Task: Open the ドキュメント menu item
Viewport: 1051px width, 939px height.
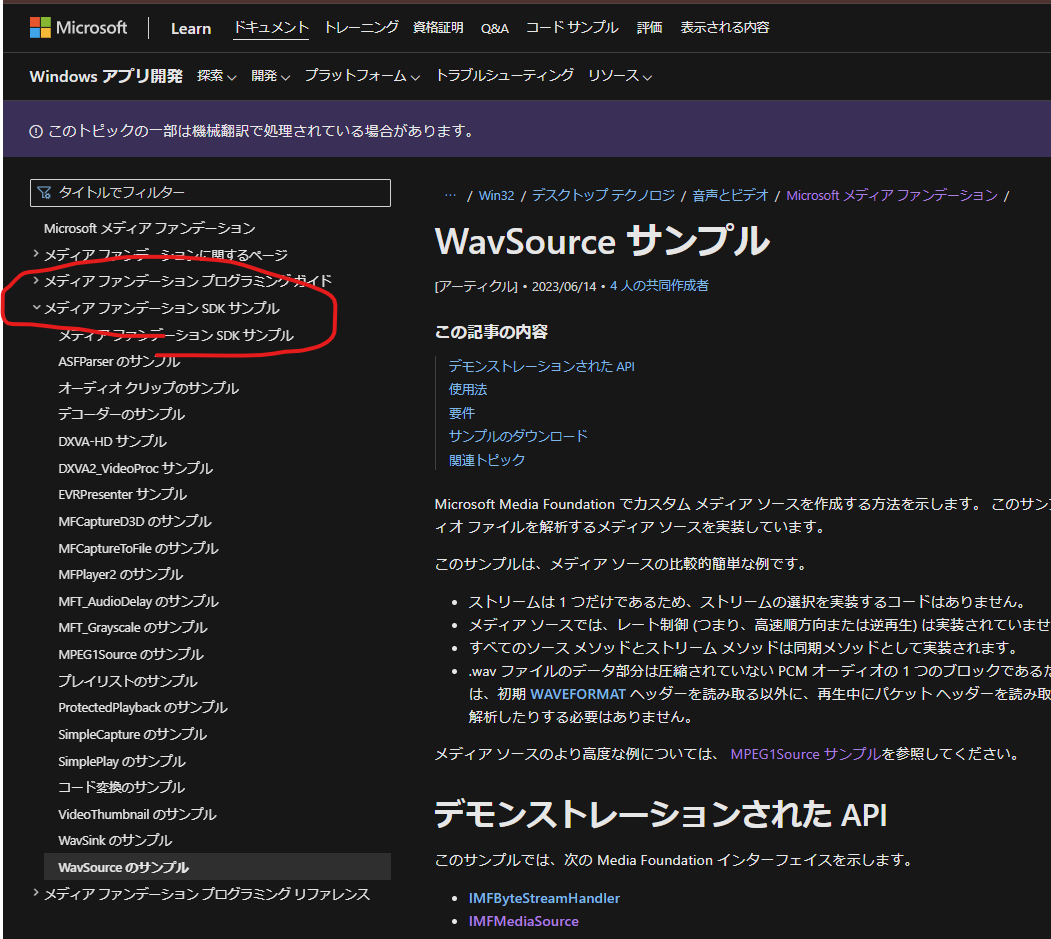Action: [x=271, y=27]
